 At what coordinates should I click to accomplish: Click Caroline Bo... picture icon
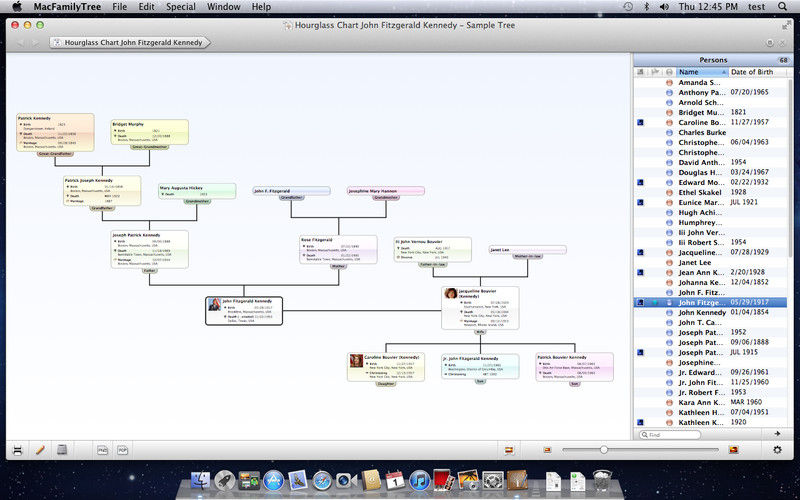pos(641,122)
